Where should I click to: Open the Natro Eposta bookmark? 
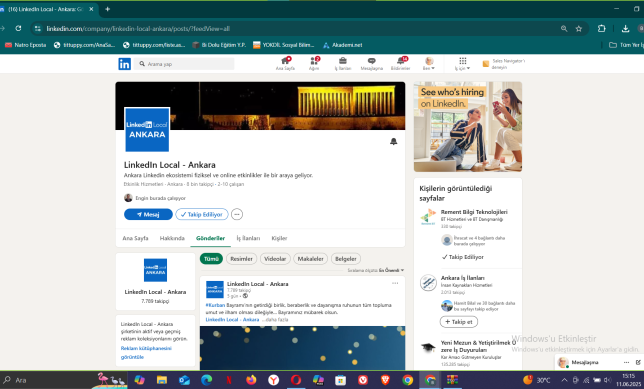coord(25,45)
